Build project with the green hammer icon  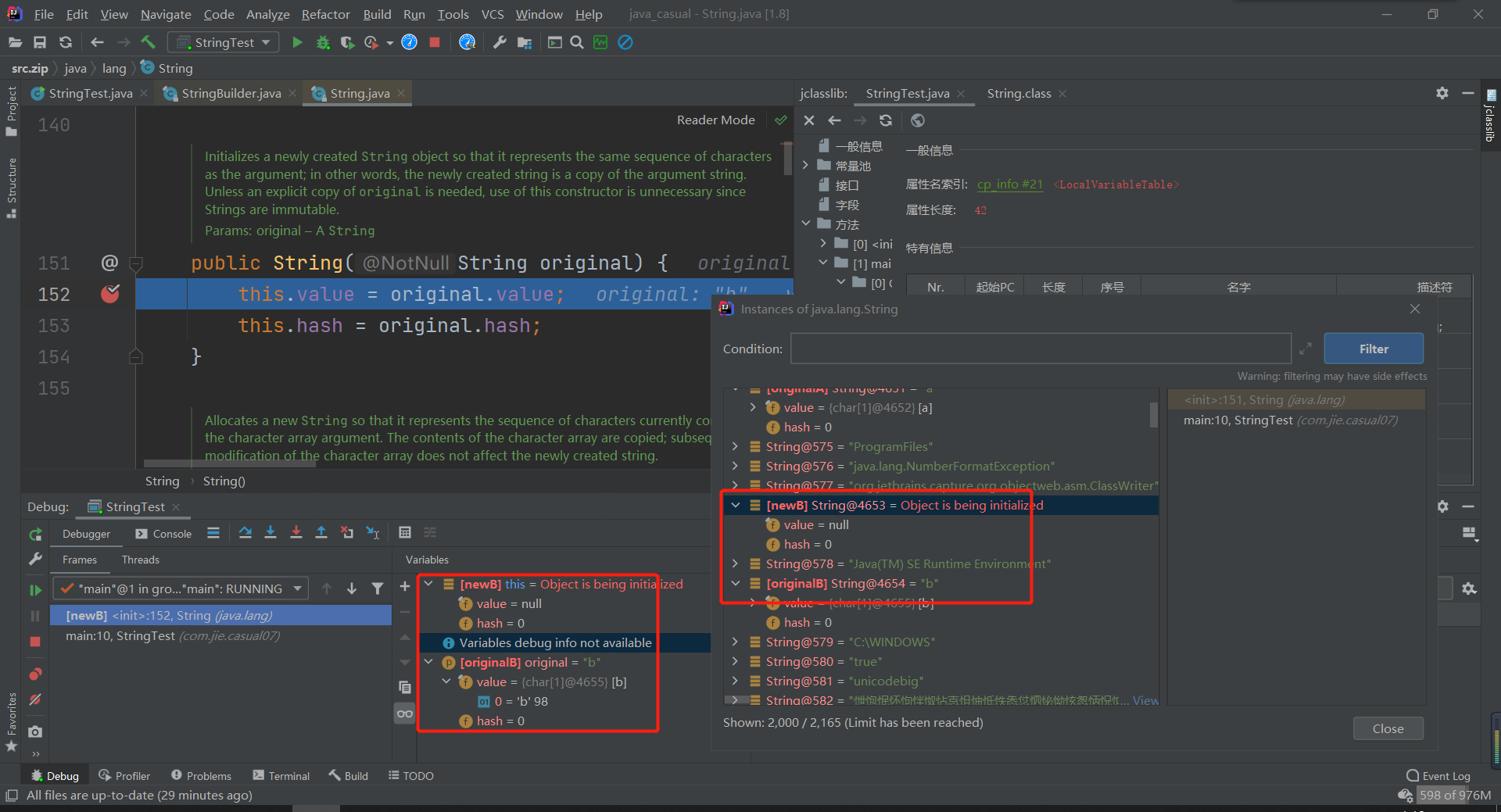pos(148,42)
